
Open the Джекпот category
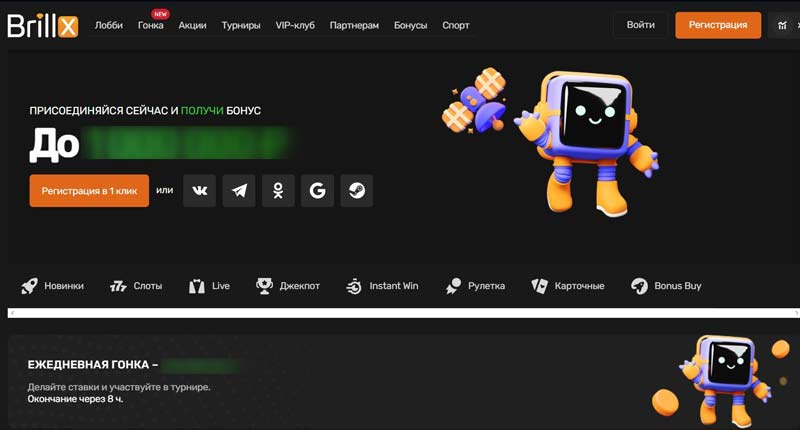click(x=288, y=286)
